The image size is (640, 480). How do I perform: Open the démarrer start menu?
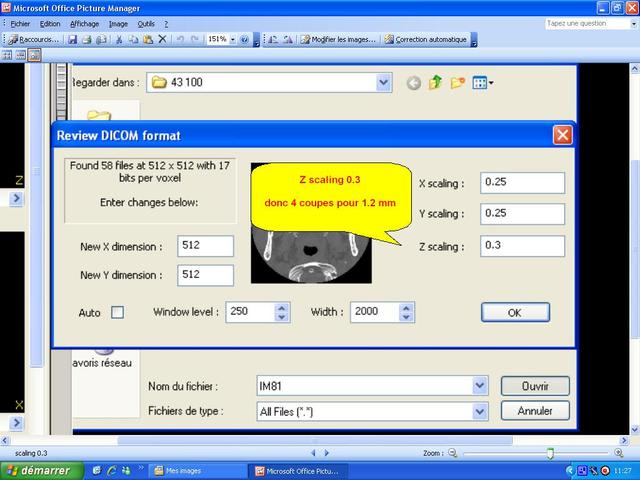pyautogui.click(x=41, y=471)
